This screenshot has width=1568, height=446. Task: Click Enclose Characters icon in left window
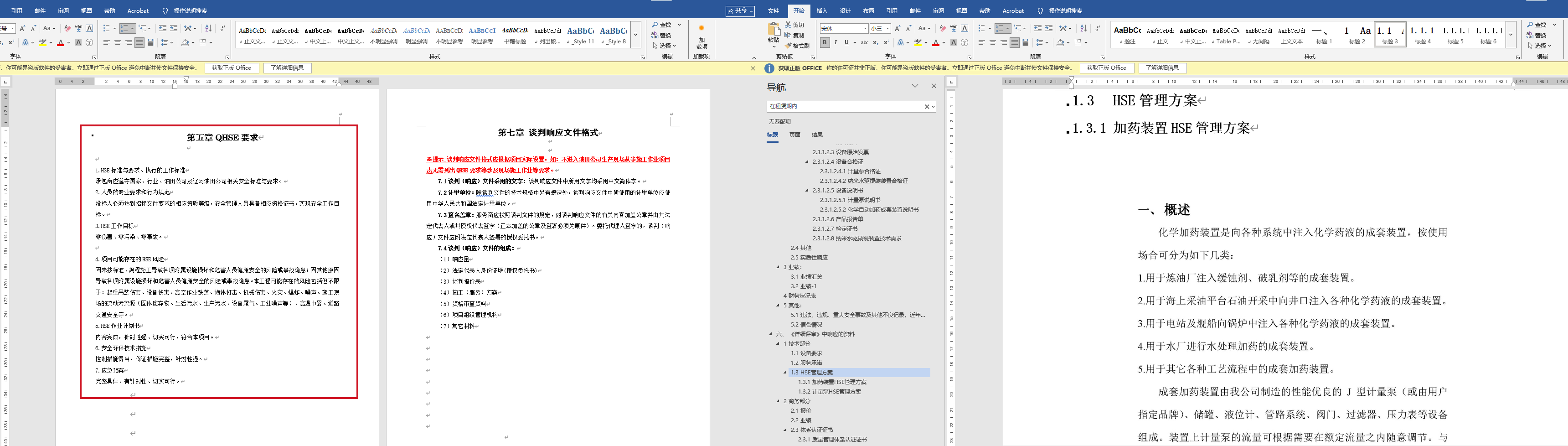tap(89, 43)
